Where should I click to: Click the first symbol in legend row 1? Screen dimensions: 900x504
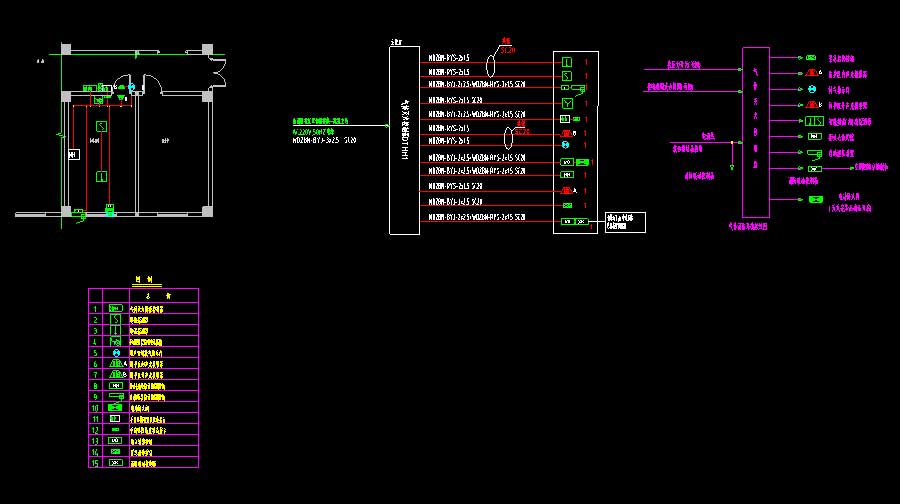[115, 308]
